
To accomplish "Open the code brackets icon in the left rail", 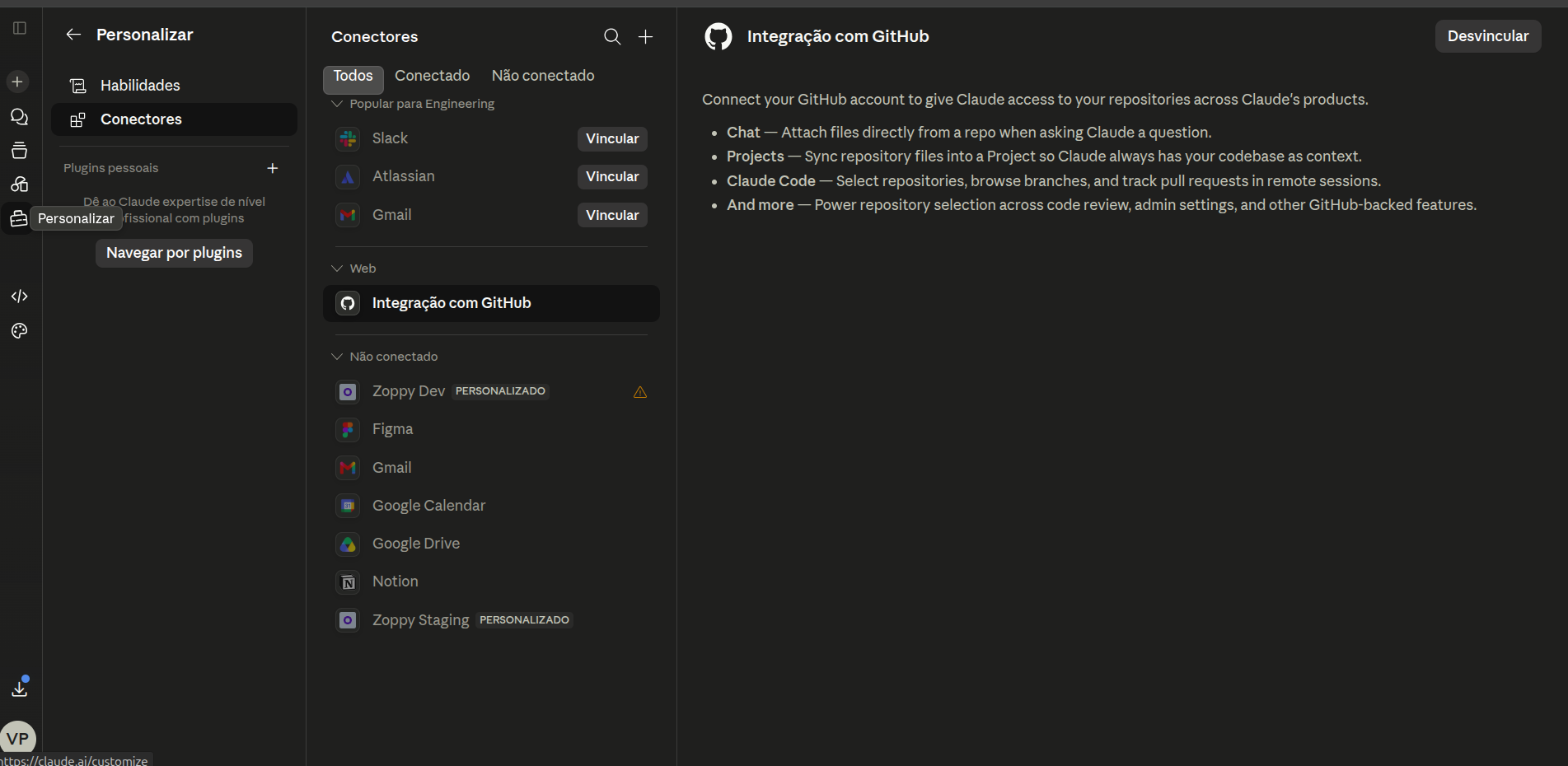I will pos(20,296).
